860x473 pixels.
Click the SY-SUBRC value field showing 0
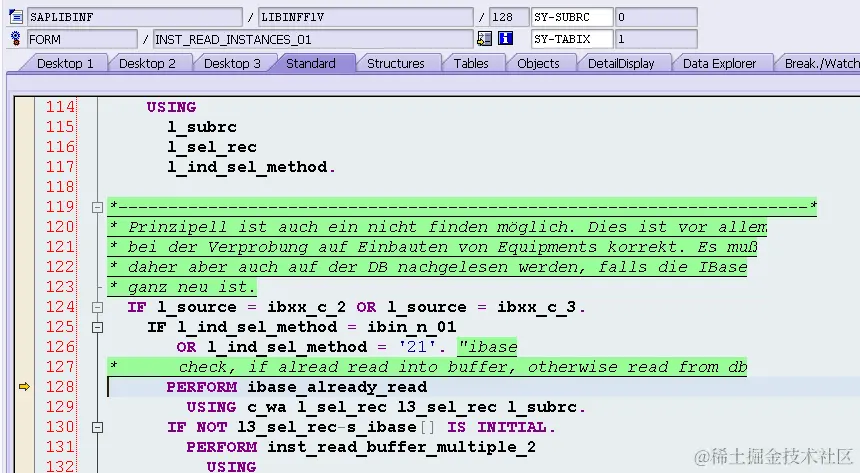point(656,17)
